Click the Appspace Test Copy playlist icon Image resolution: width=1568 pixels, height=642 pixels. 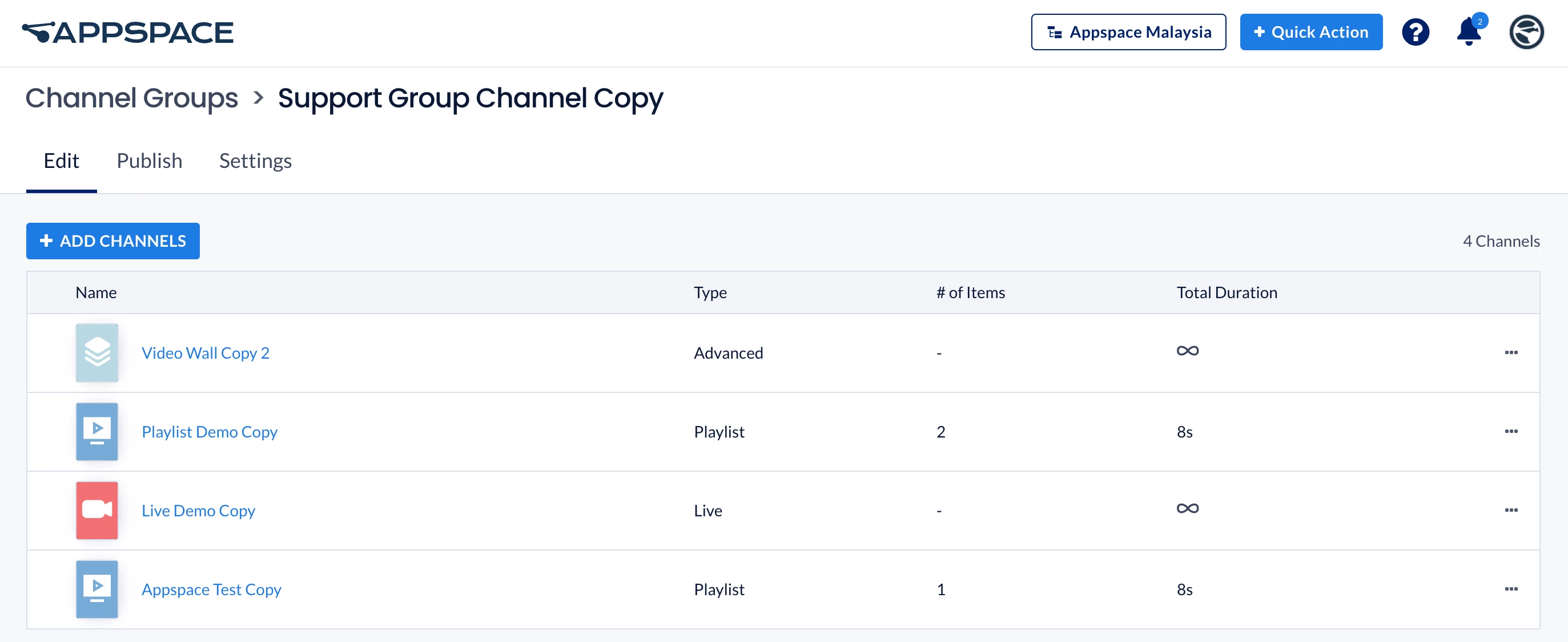pos(97,589)
